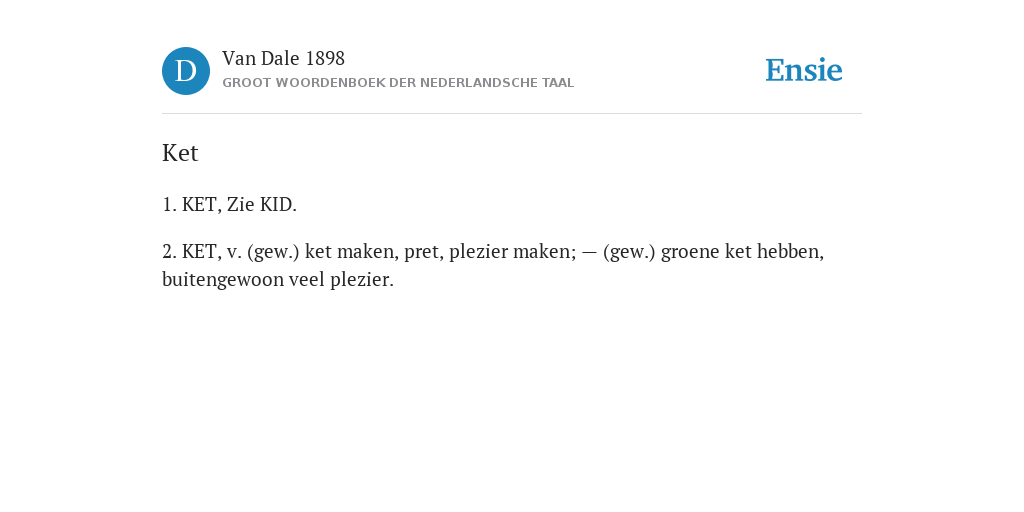Click the horizontal divider under the header
Viewport: 1024px width, 512px height.
(x=512, y=114)
